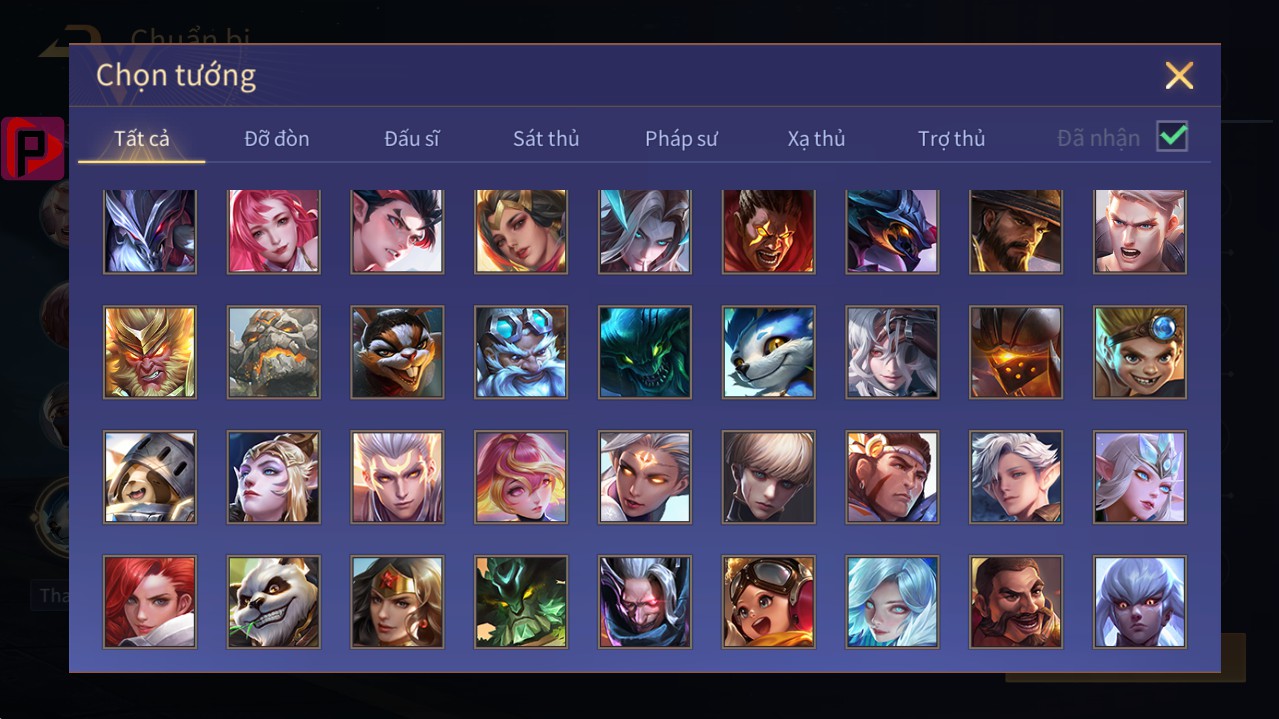Image resolution: width=1279 pixels, height=719 pixels.
Task: Choose the blue fox hero portrait
Action: click(x=769, y=353)
